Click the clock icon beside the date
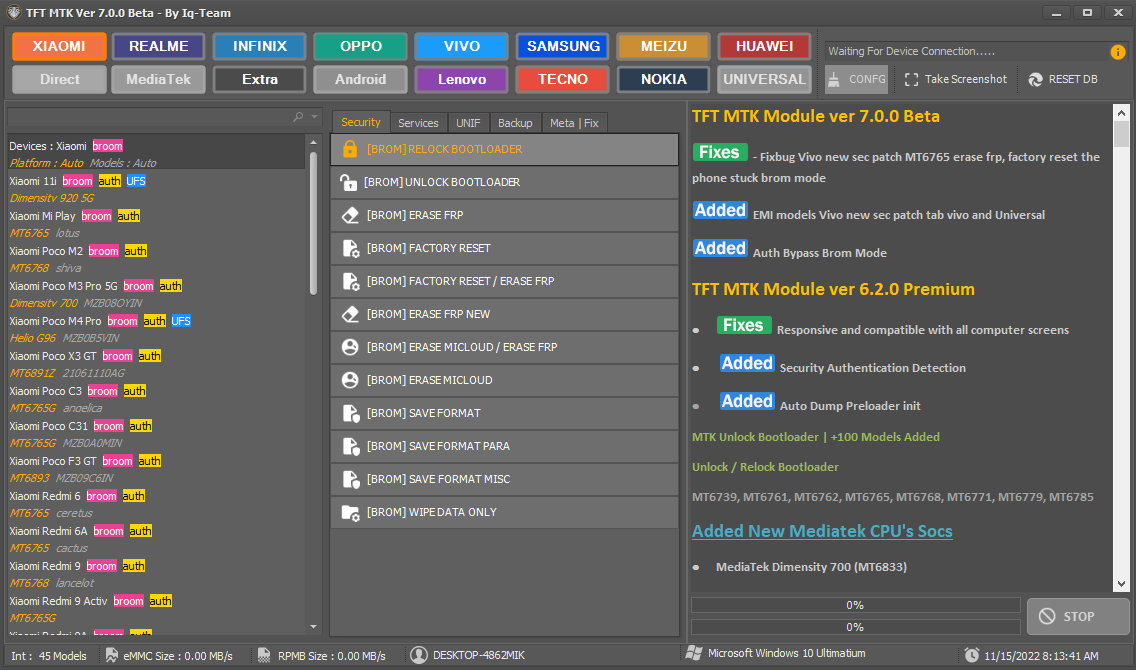Viewport: 1136px width, 670px height. click(972, 656)
